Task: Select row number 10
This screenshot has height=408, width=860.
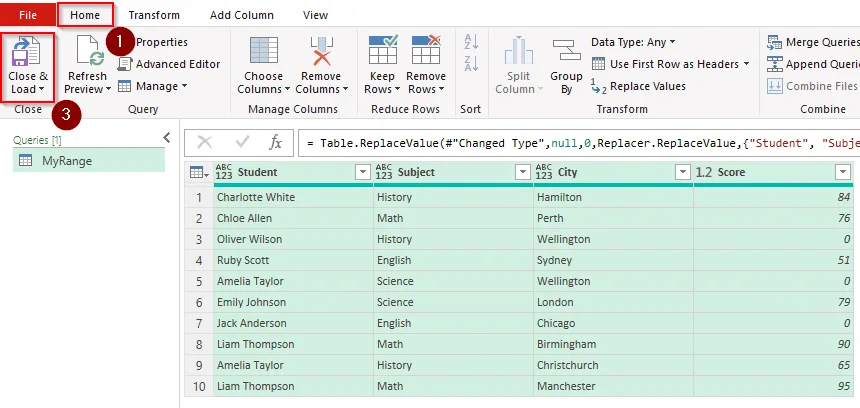Action: 199,386
